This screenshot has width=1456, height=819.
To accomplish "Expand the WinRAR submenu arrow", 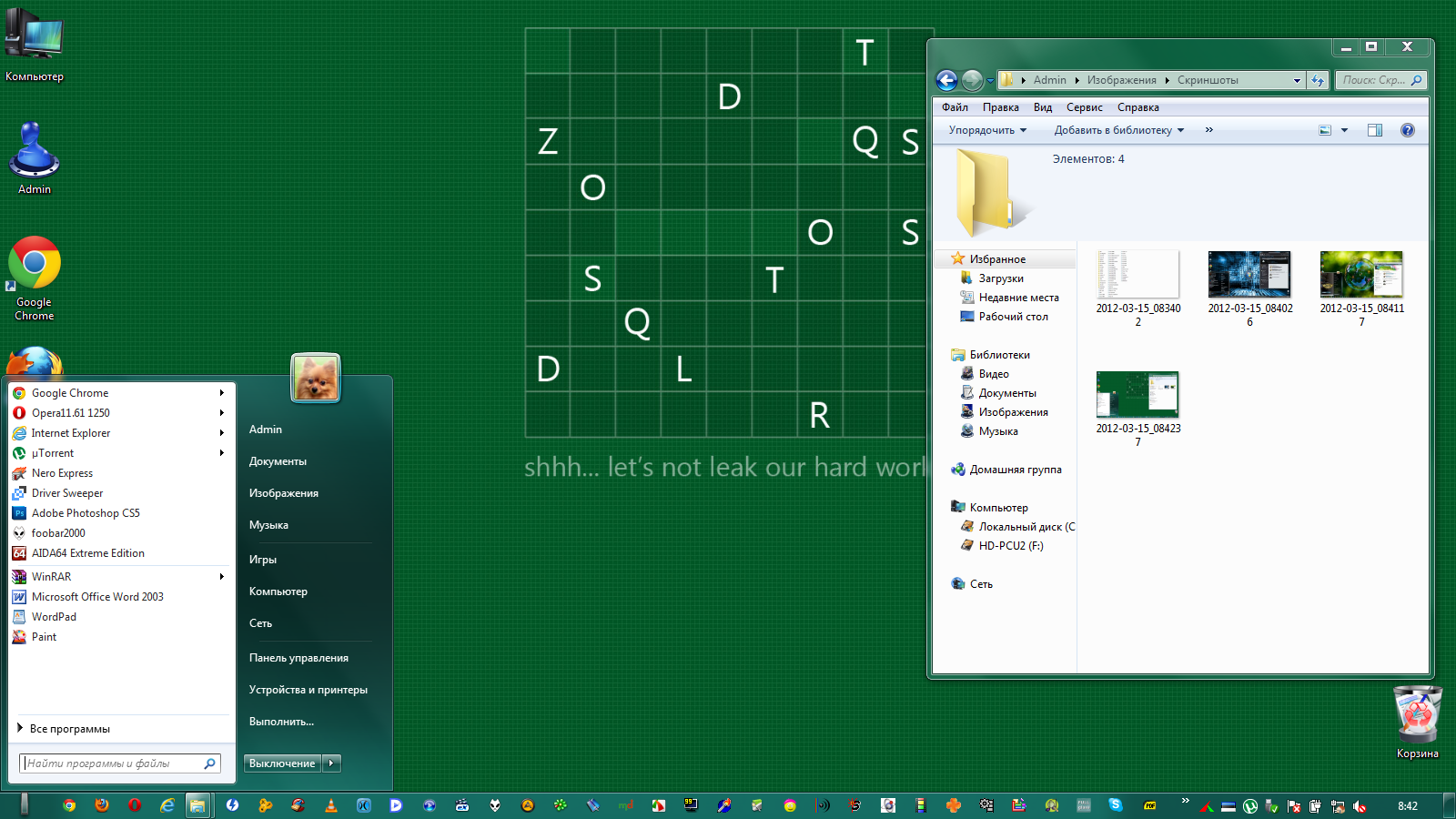I will [x=221, y=577].
